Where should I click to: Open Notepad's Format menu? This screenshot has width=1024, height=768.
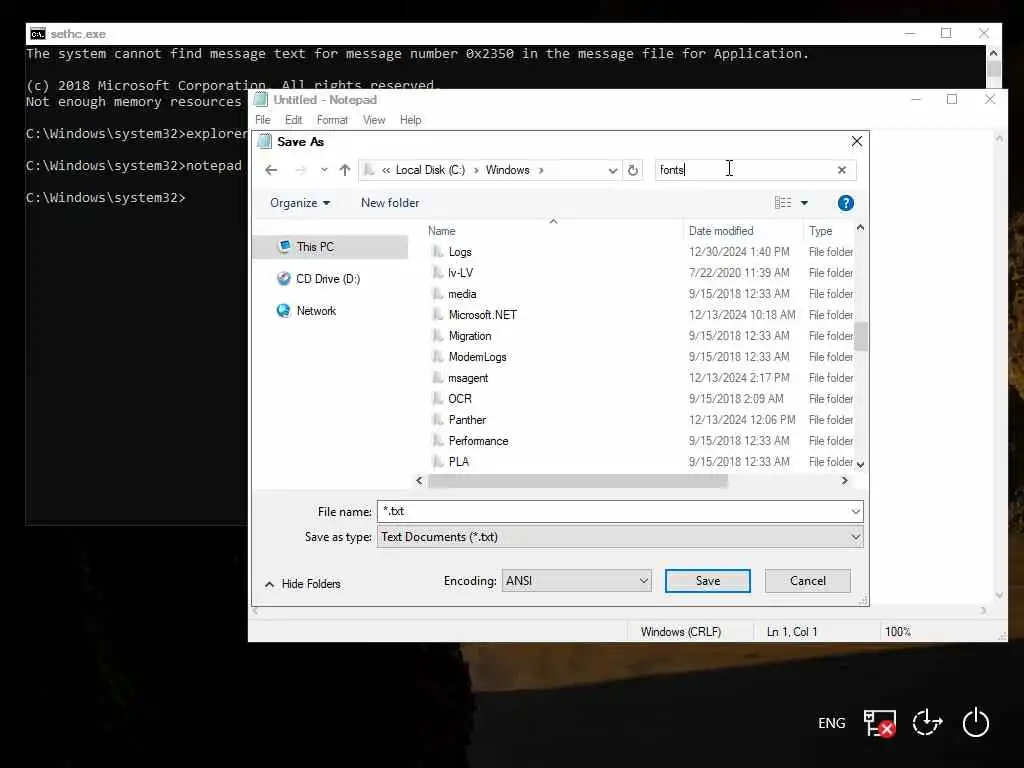pyautogui.click(x=332, y=120)
